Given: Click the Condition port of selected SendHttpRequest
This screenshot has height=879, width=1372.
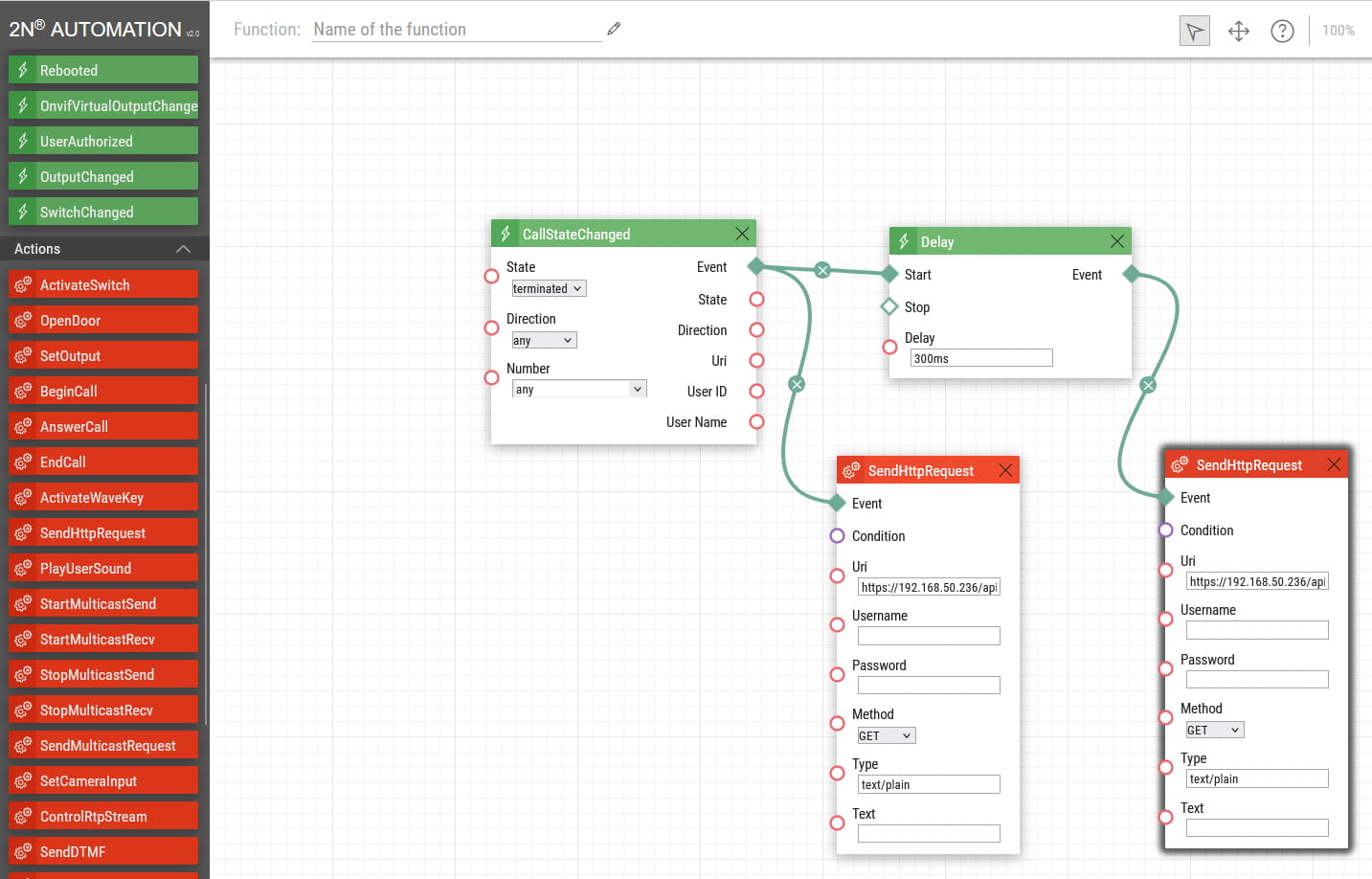Looking at the screenshot, I should 1165,530.
